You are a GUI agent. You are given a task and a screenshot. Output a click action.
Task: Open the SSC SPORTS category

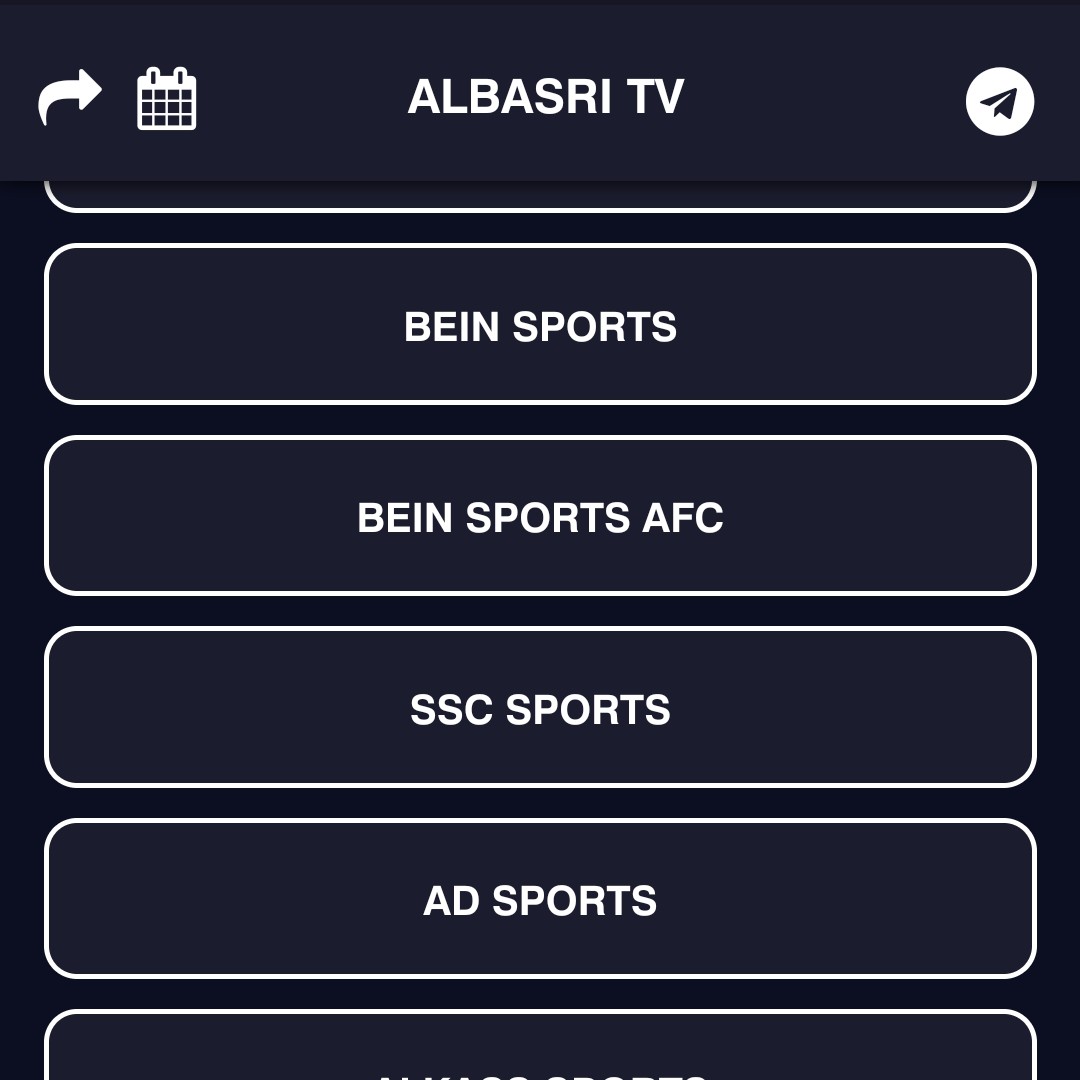tap(540, 707)
